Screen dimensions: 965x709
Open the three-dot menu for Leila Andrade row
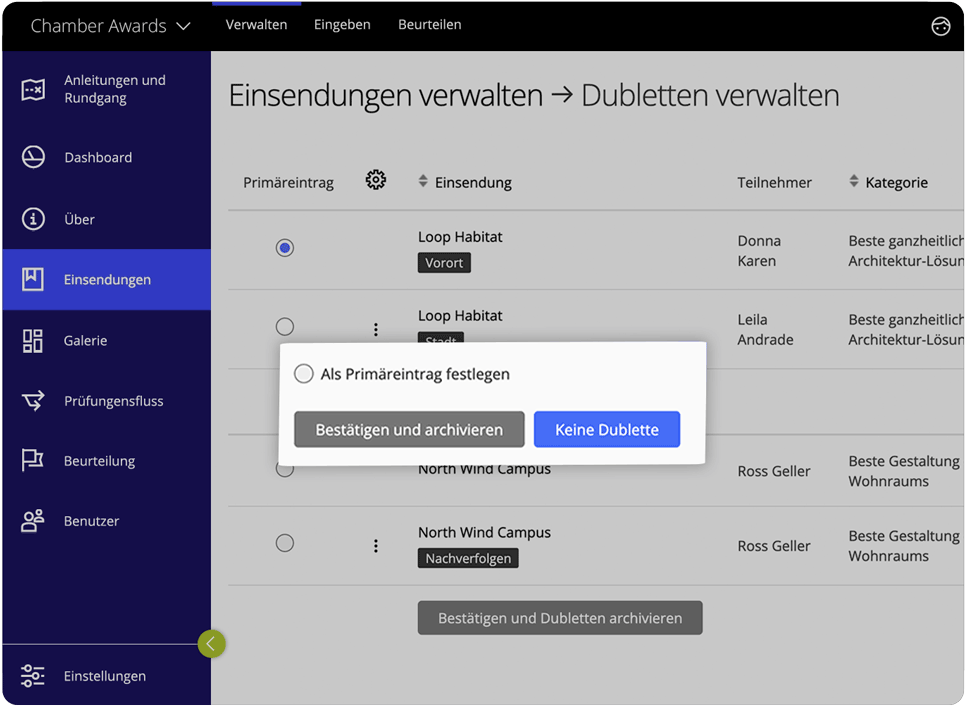coord(375,329)
